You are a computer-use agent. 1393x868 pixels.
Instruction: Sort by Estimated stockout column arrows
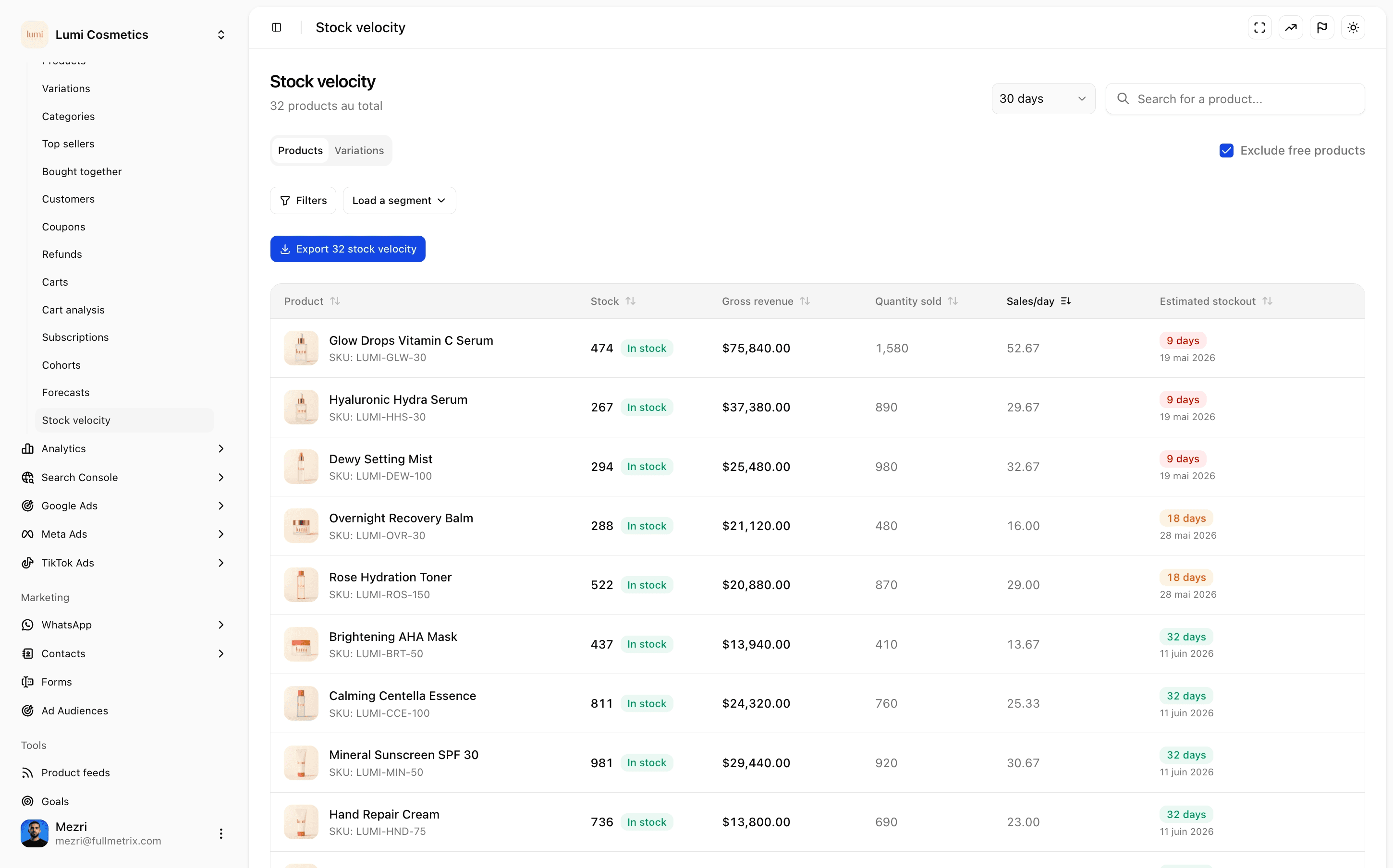click(x=1268, y=301)
